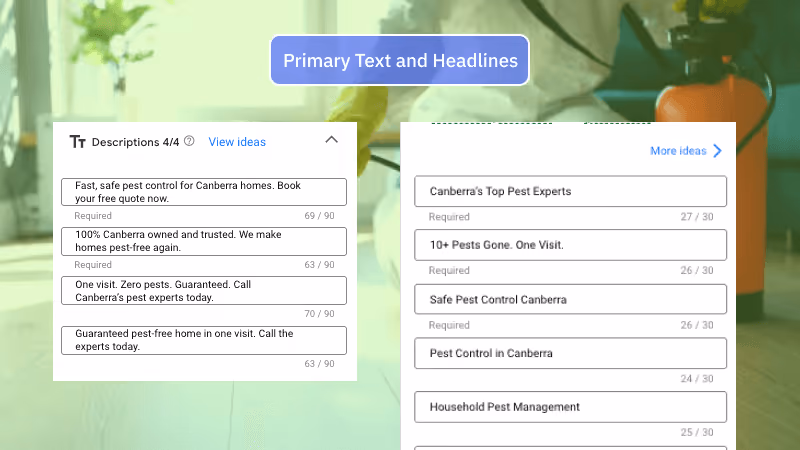Viewport: 800px width, 450px height.
Task: Edit the "10+ Pests Gone. One Visit." headline field
Action: tap(570, 245)
